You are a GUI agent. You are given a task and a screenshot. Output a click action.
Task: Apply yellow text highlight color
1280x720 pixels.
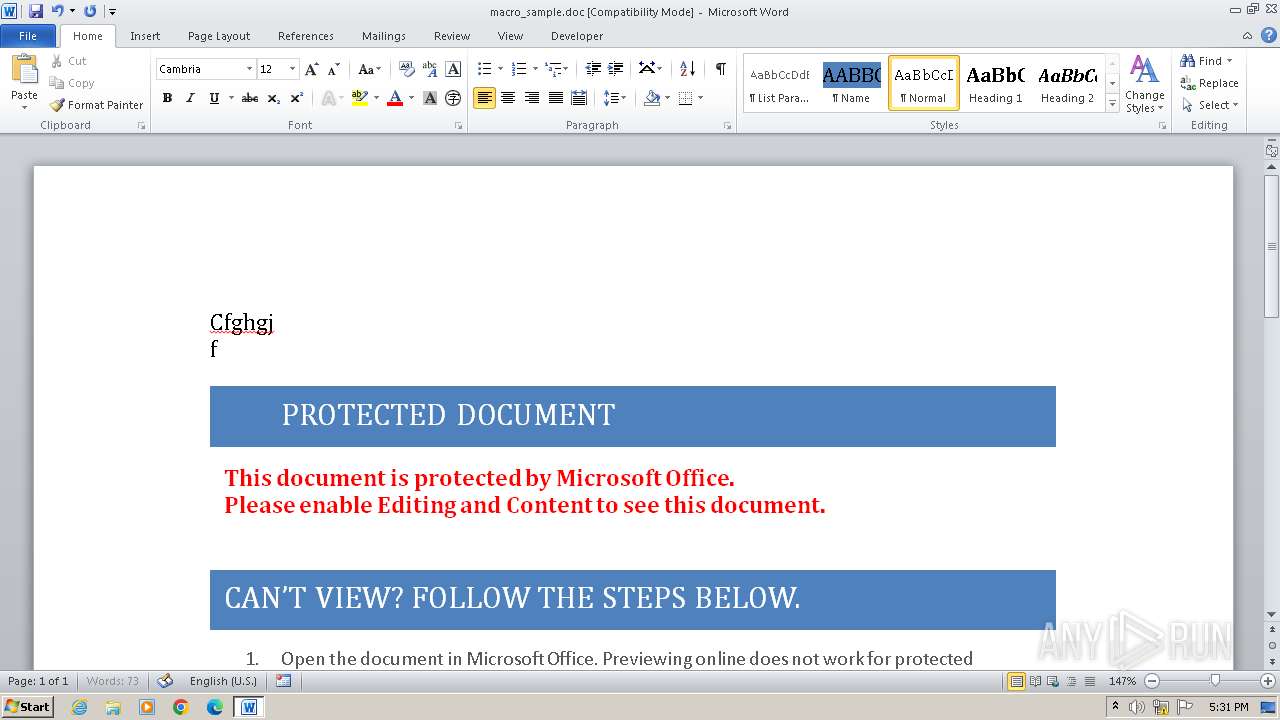click(359, 98)
